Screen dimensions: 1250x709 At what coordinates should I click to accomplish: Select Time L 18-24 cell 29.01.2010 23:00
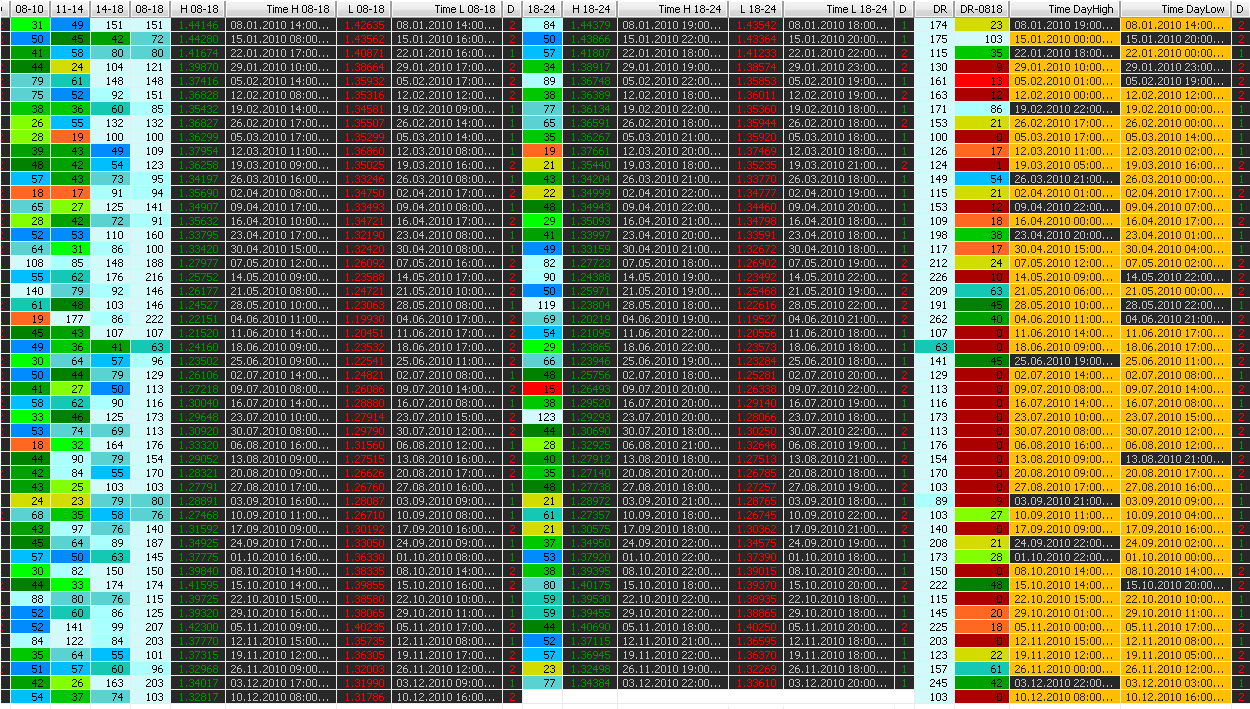pyautogui.click(x=839, y=66)
